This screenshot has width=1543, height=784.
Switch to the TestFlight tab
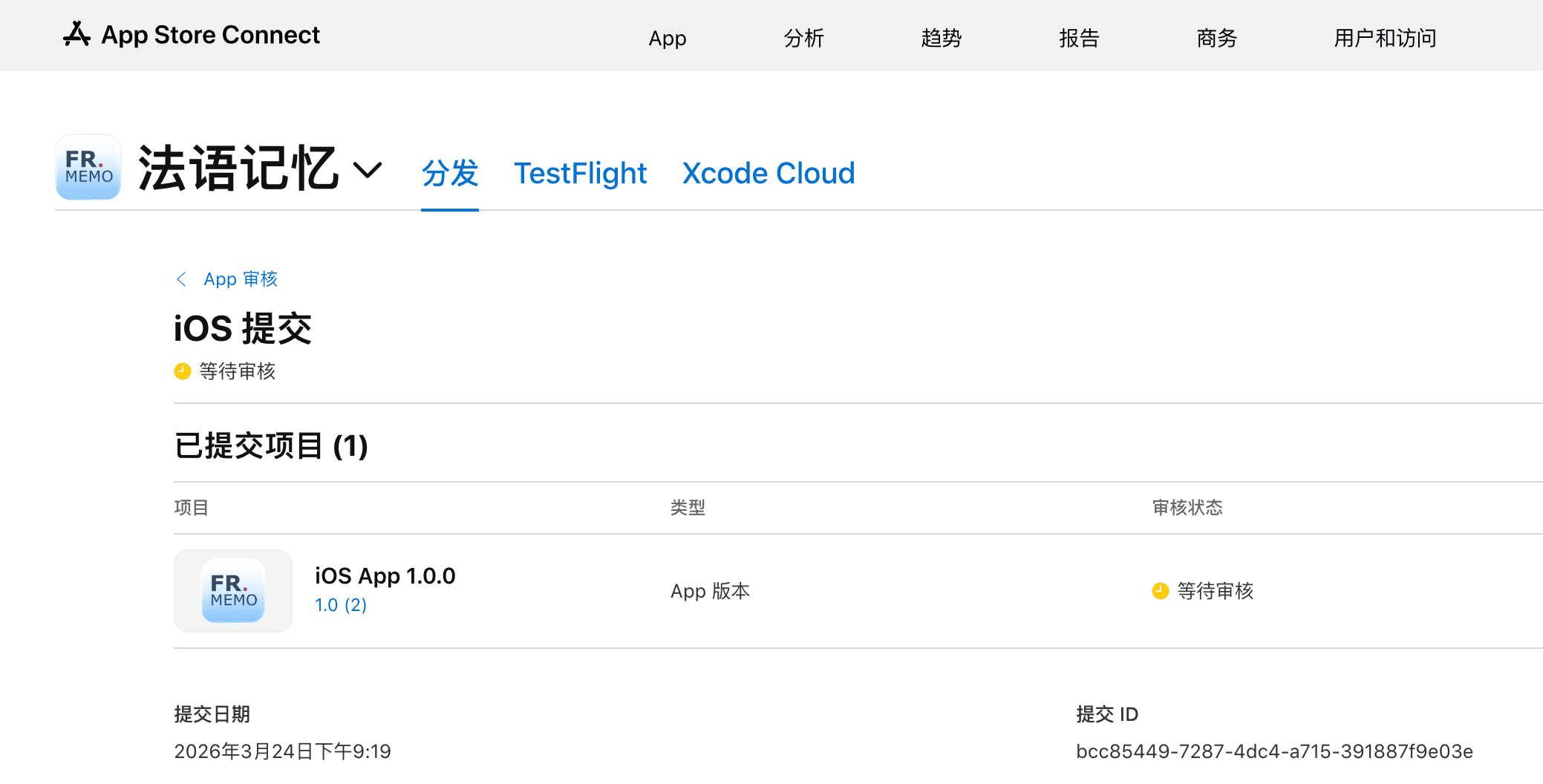pyautogui.click(x=580, y=173)
